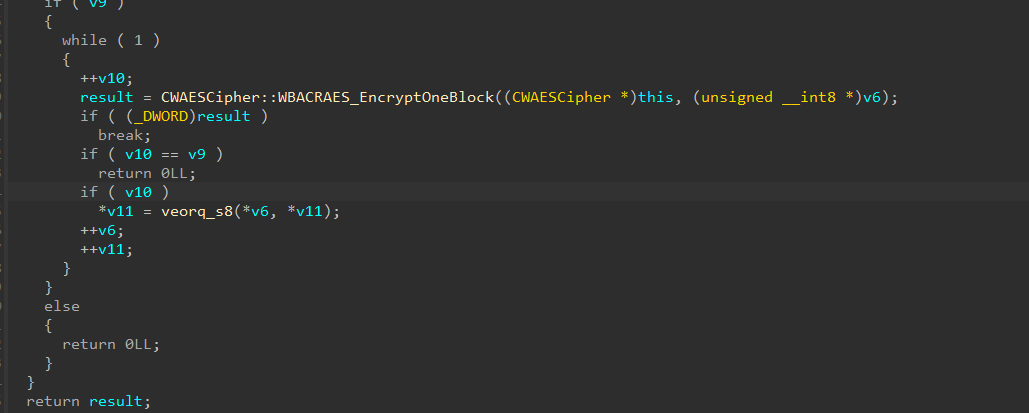Screen dimensions: 1029x413
Task: Click the '++v10;' increment statement
Action: point(106,78)
